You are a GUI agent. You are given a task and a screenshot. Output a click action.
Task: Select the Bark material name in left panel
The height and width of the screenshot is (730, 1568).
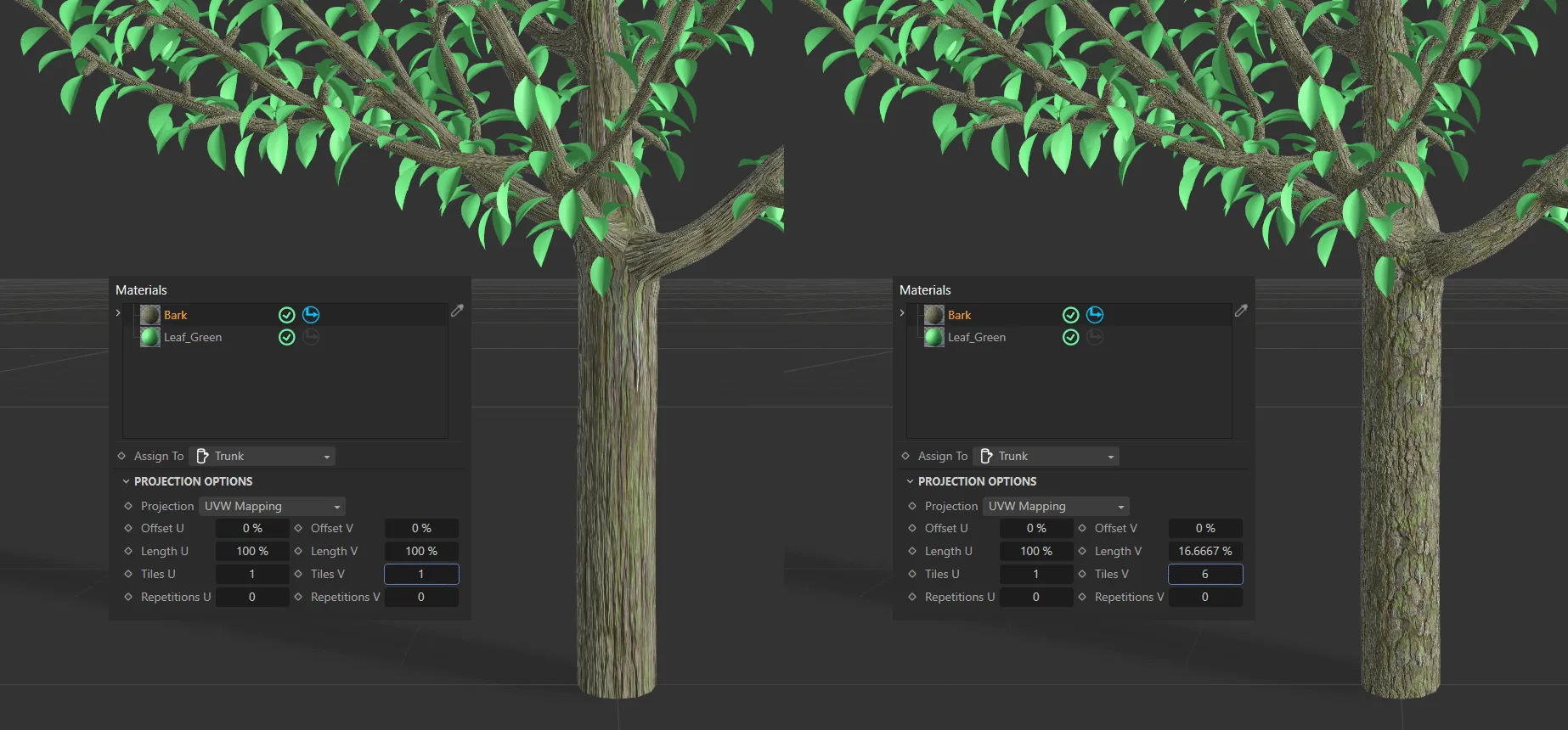pos(176,315)
